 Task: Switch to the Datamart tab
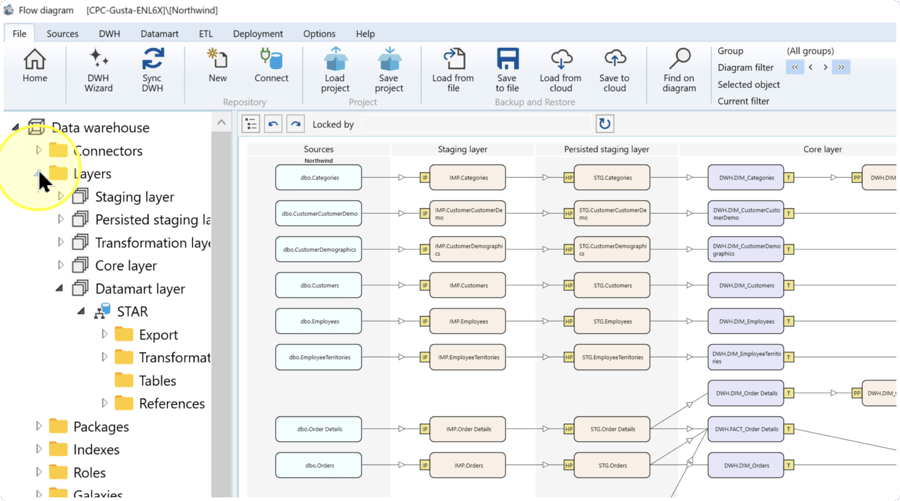pos(160,33)
